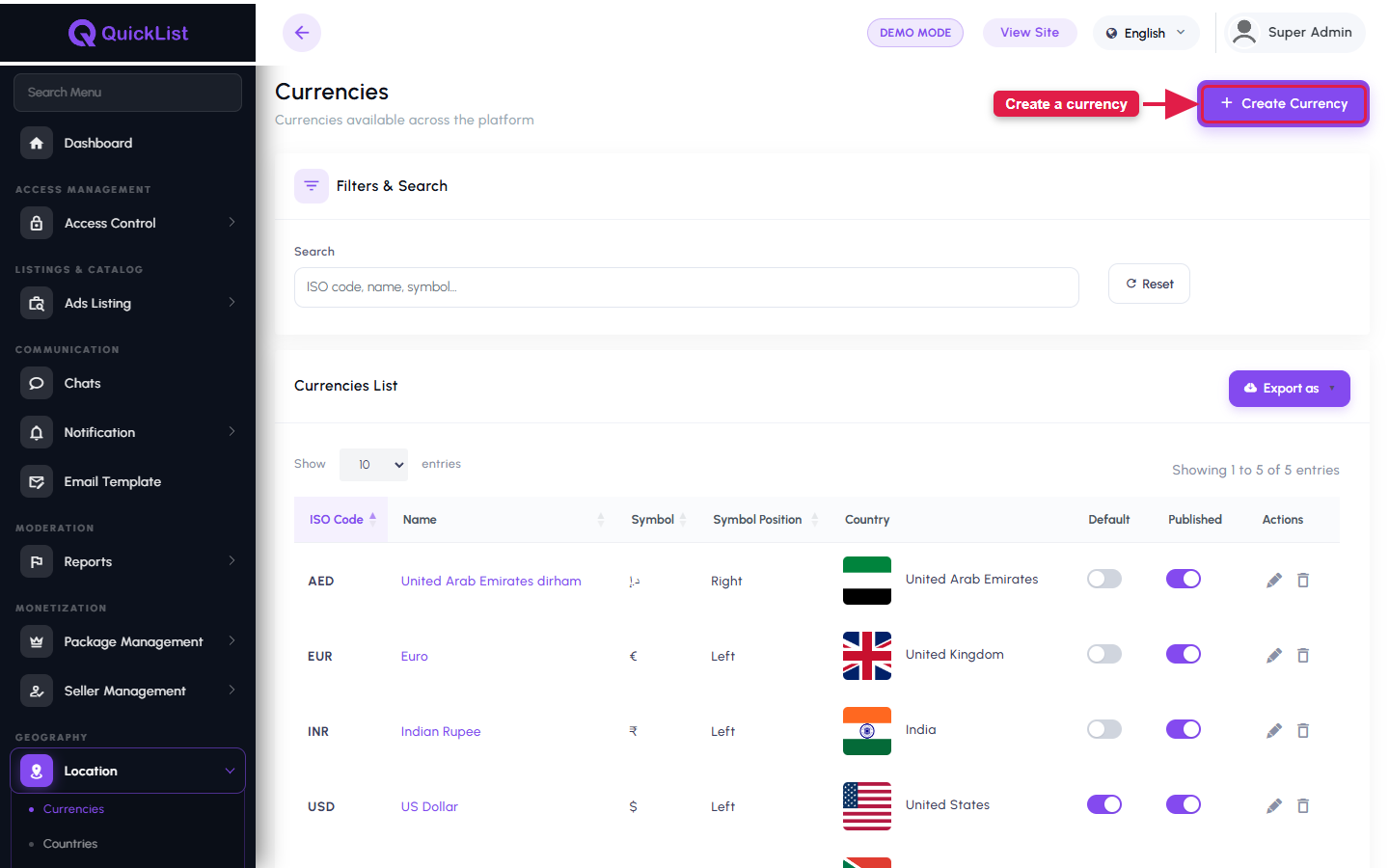This screenshot has height=868, width=1389.
Task: Open the Euro currency link
Action: (415, 656)
